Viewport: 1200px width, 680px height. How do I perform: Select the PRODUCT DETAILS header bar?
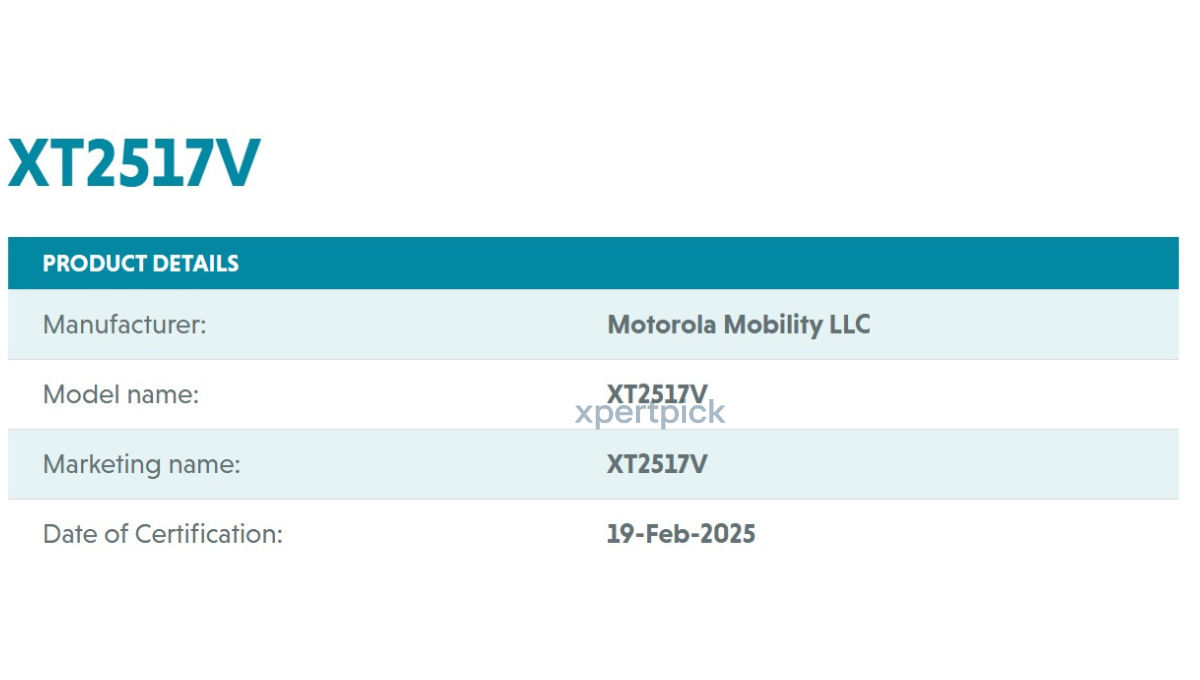593,263
